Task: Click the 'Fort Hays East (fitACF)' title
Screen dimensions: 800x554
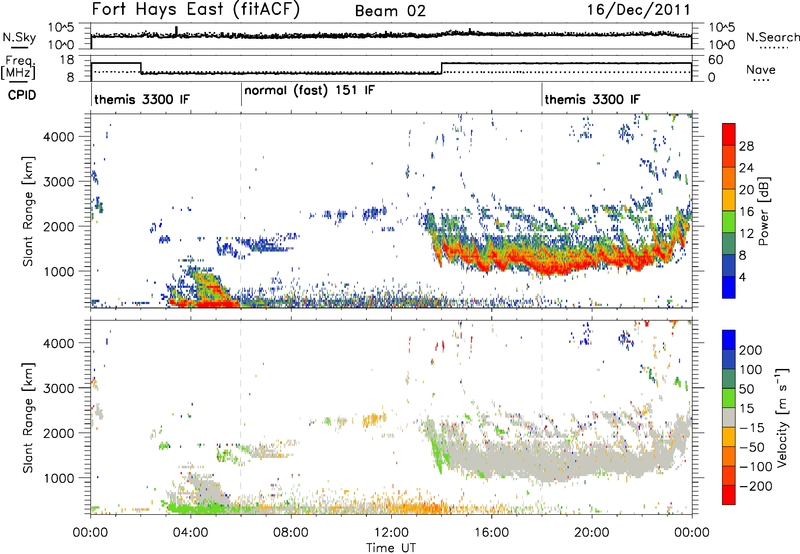Action: pyautogui.click(x=196, y=9)
